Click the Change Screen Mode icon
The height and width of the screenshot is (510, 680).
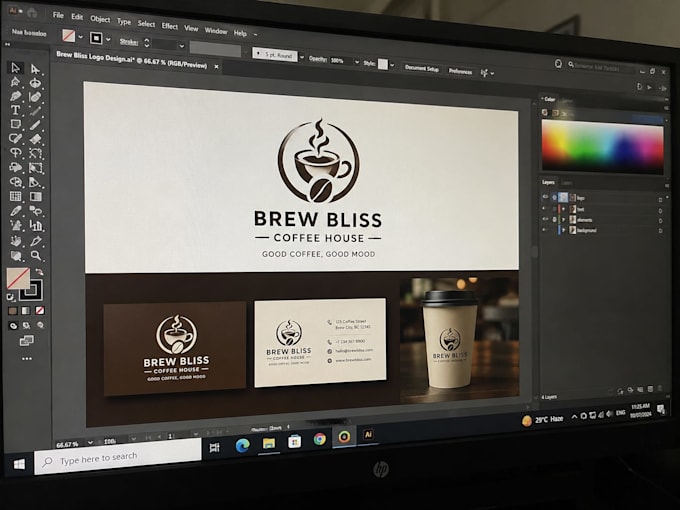pos(26,341)
